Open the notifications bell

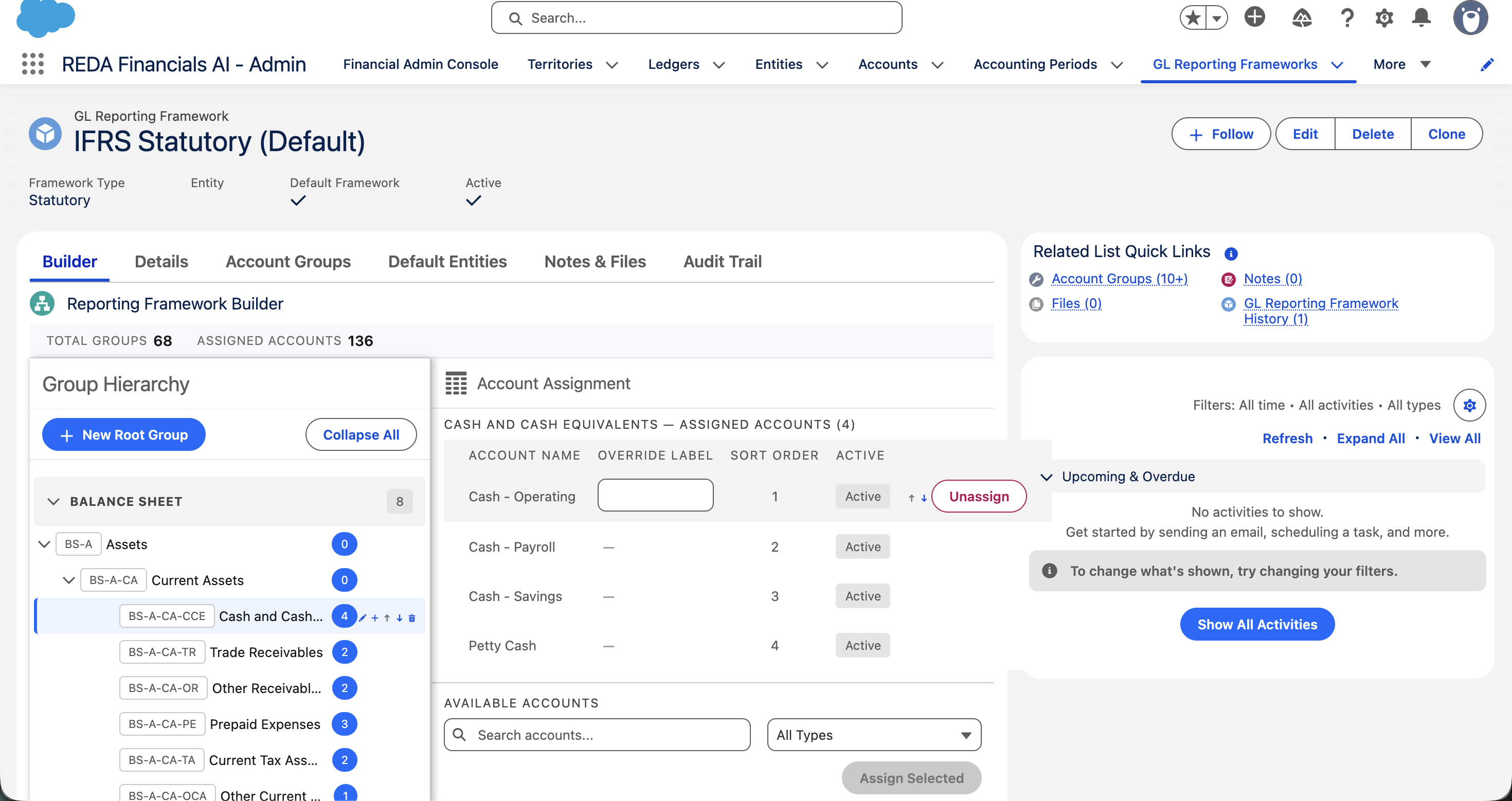[x=1421, y=17]
